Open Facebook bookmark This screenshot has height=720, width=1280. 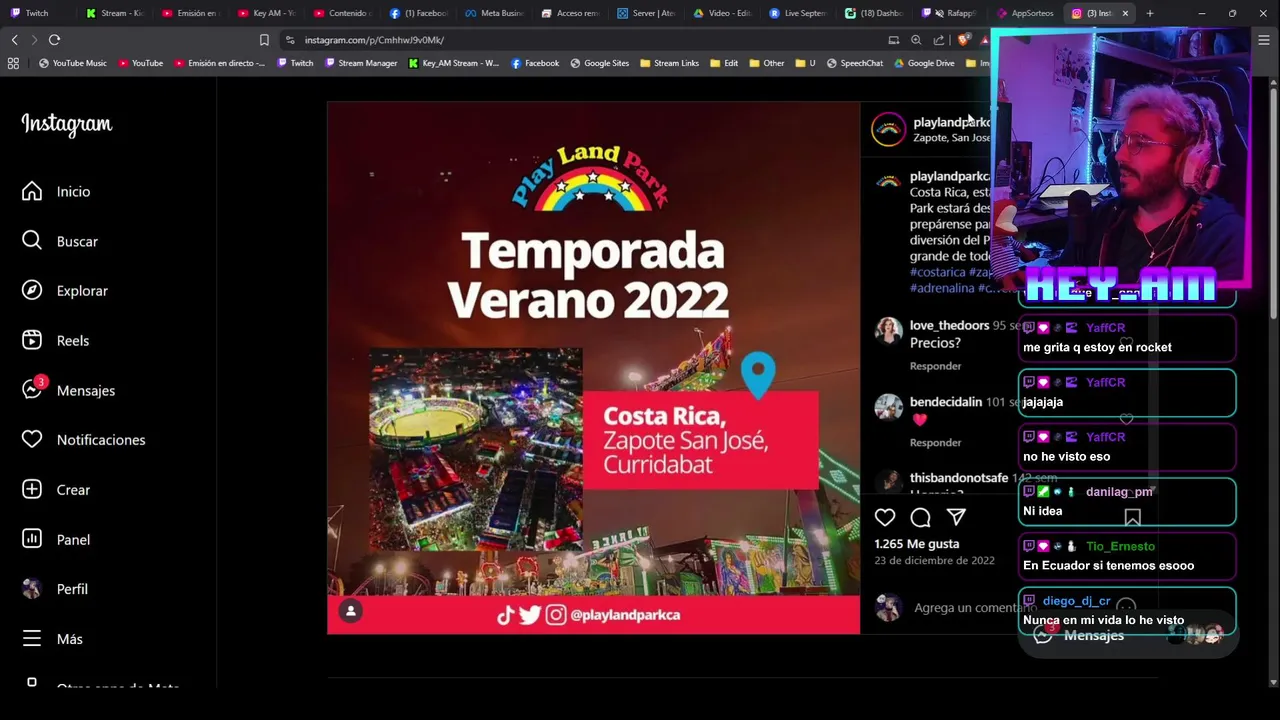point(535,63)
